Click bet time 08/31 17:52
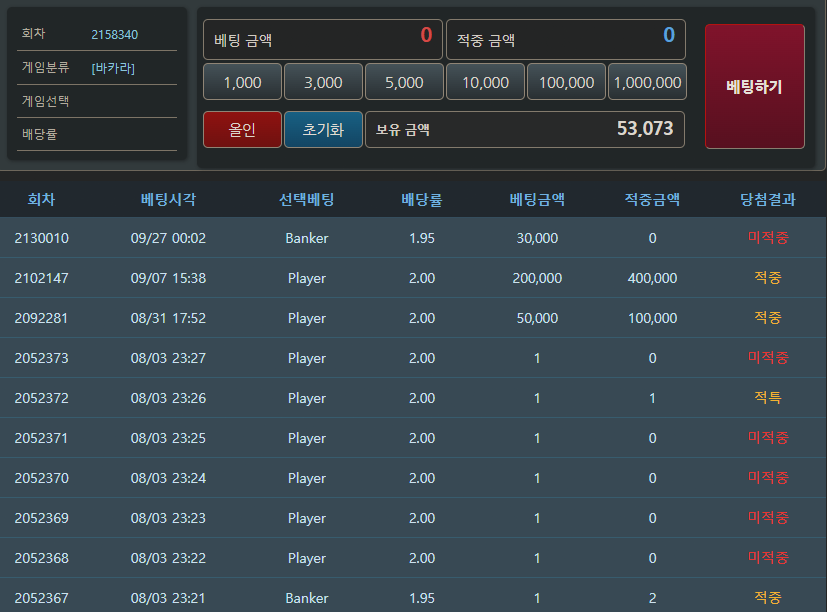Viewport: 827px width, 612px height. click(168, 318)
